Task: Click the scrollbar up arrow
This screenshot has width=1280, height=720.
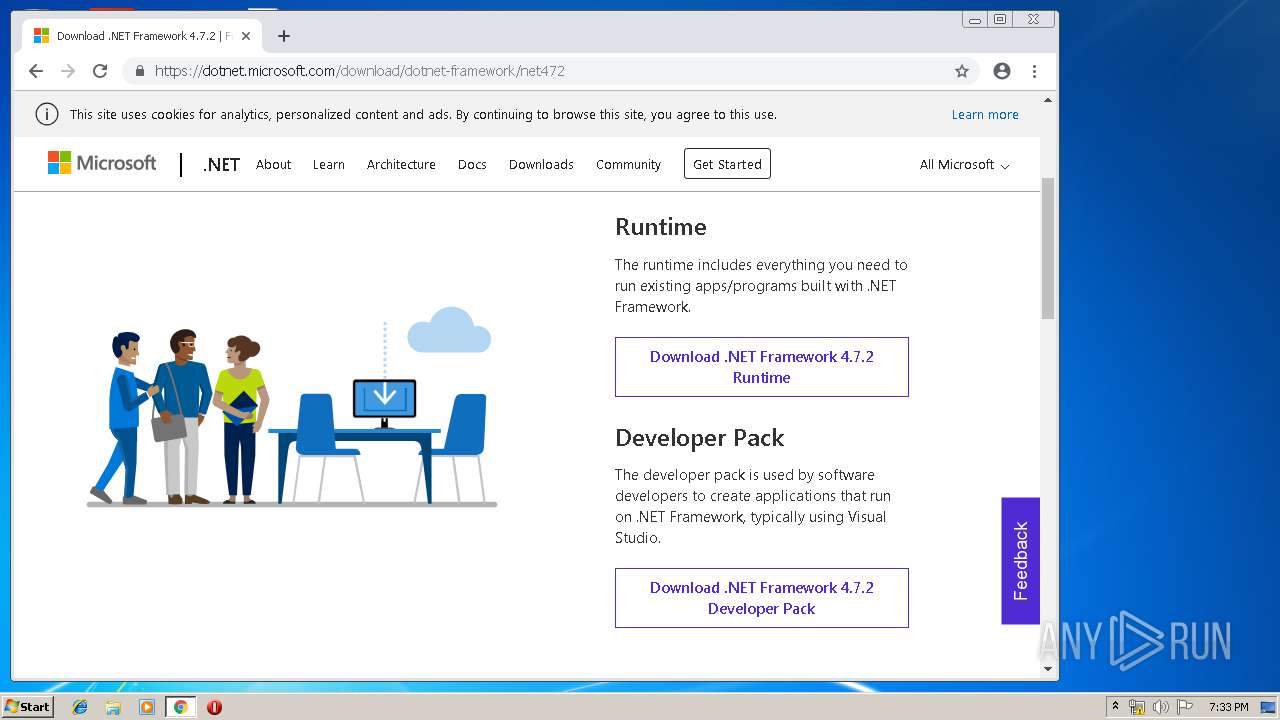Action: point(1048,100)
